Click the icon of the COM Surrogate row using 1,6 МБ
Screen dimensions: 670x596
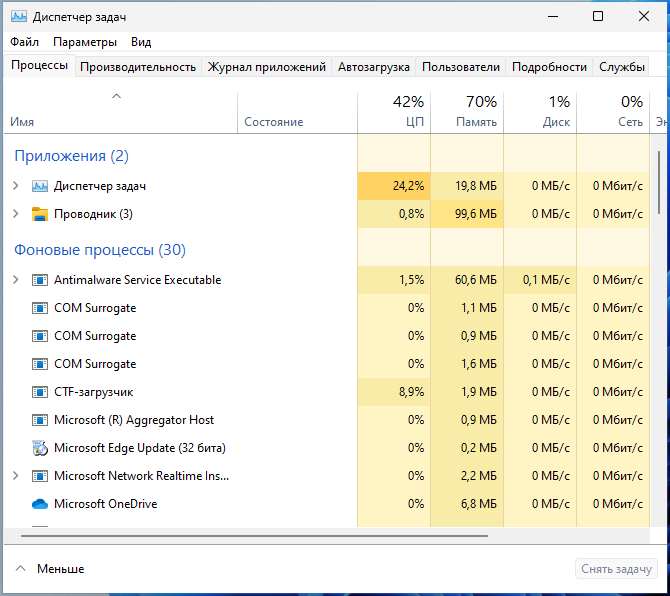click(x=40, y=364)
